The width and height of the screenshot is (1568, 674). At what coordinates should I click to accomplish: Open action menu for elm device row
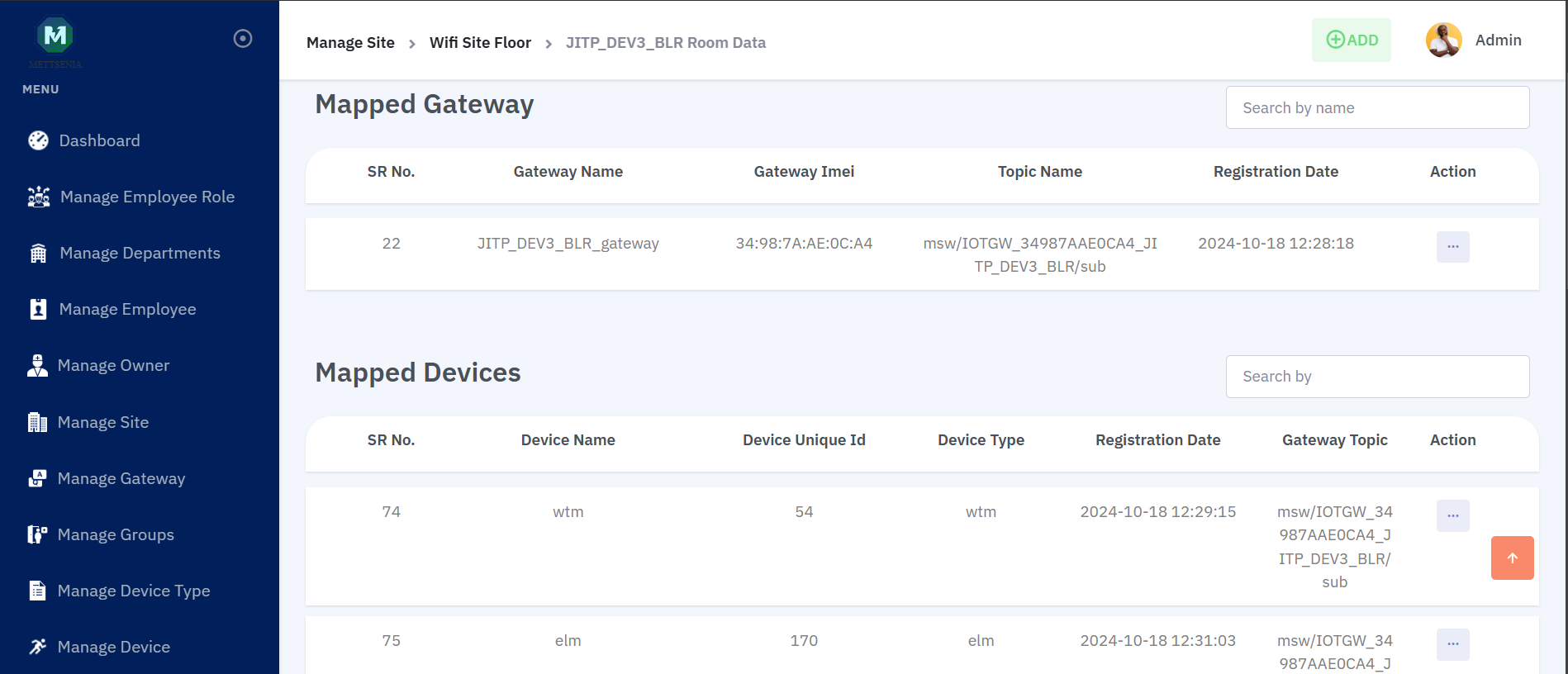pos(1452,644)
